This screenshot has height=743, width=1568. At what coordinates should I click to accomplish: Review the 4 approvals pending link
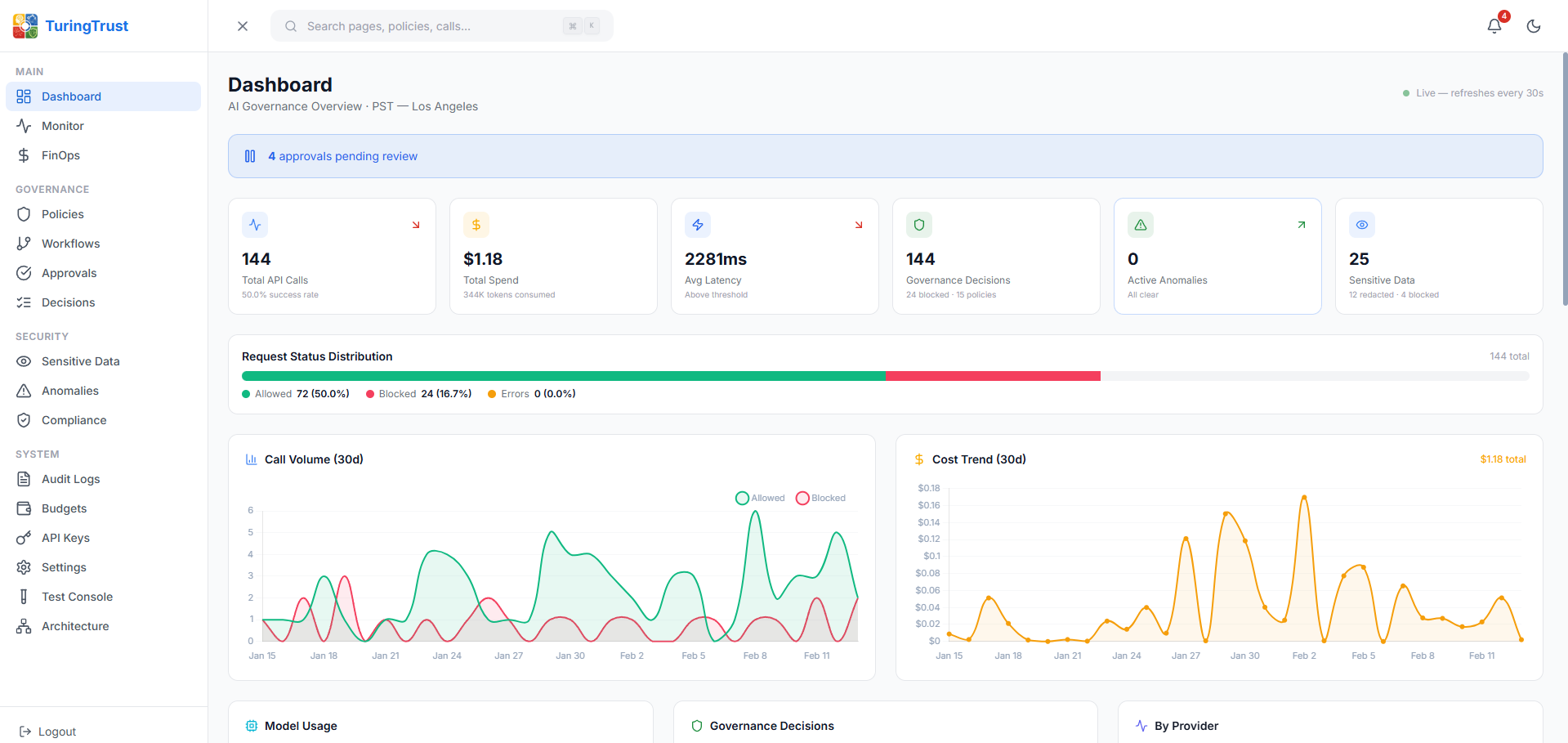[x=343, y=156]
